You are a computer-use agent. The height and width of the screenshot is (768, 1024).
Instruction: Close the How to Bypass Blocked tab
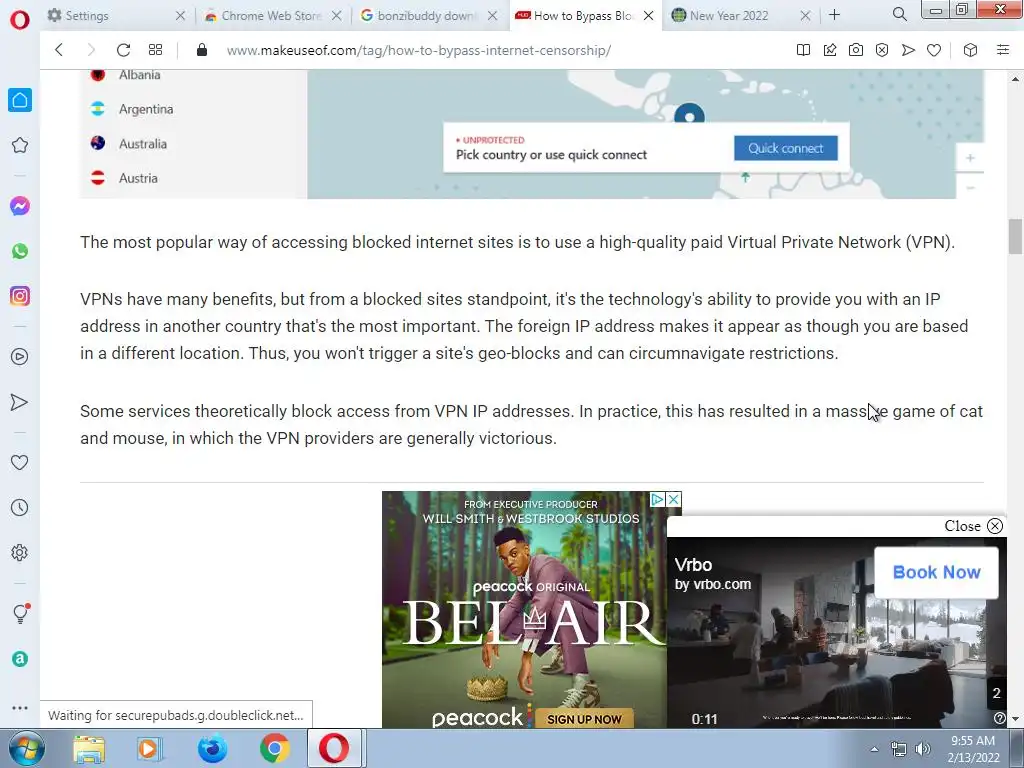[648, 16]
